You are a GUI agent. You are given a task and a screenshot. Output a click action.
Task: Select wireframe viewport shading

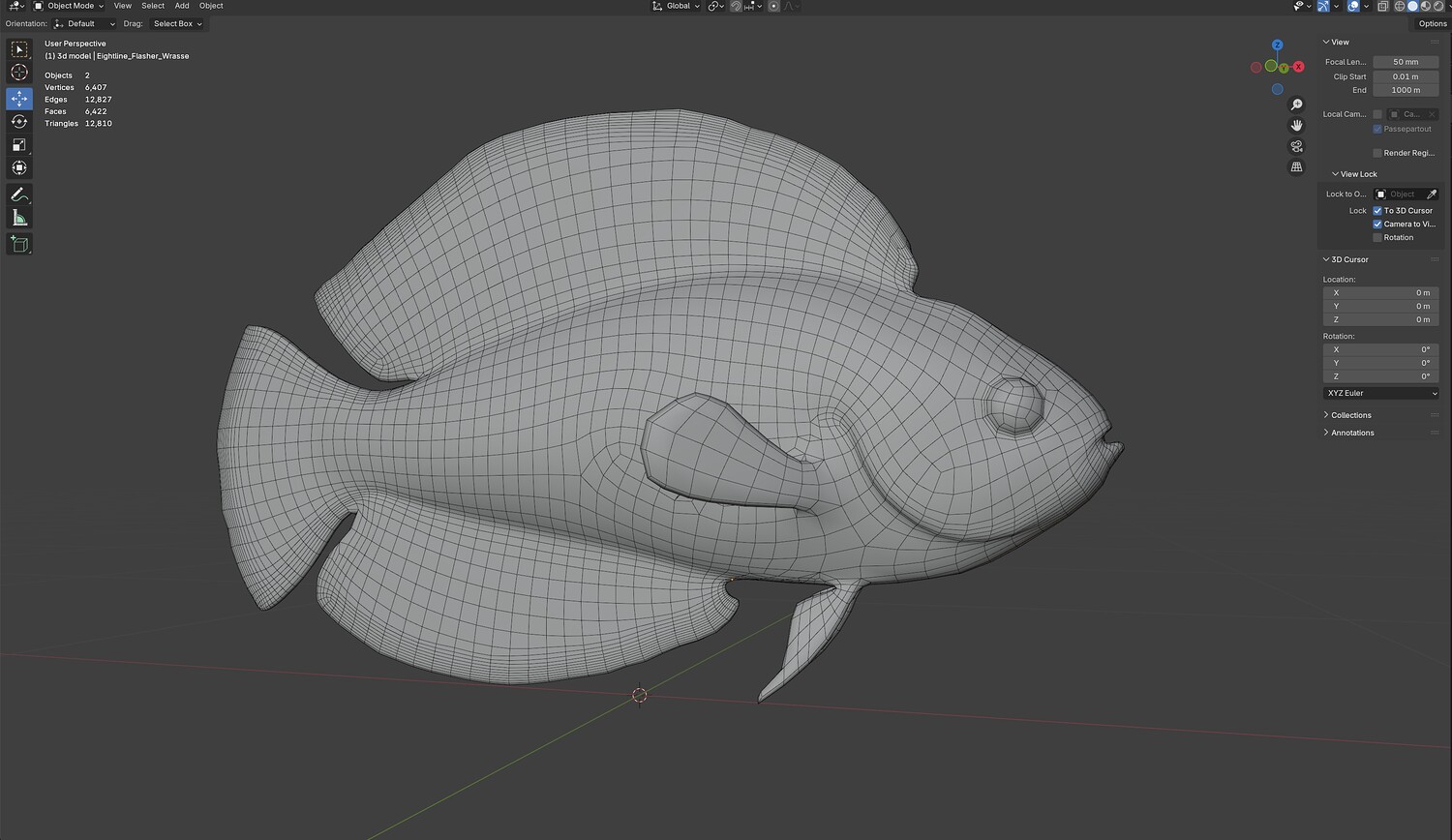[x=1400, y=6]
